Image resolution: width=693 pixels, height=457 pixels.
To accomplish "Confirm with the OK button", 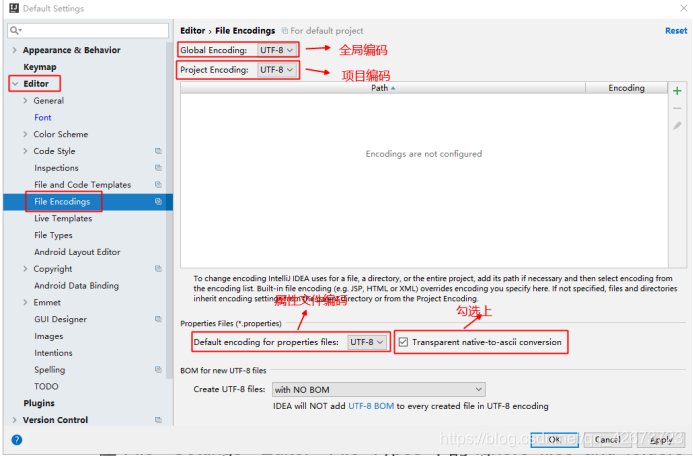I will pos(554,439).
